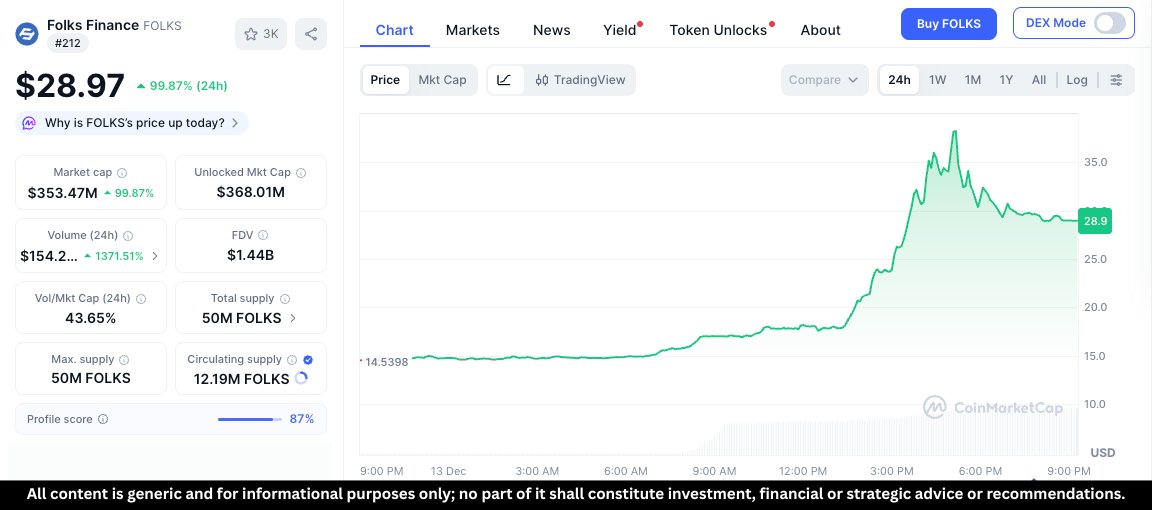Click Market cap info icon
The width and height of the screenshot is (1152, 510).
(122, 173)
